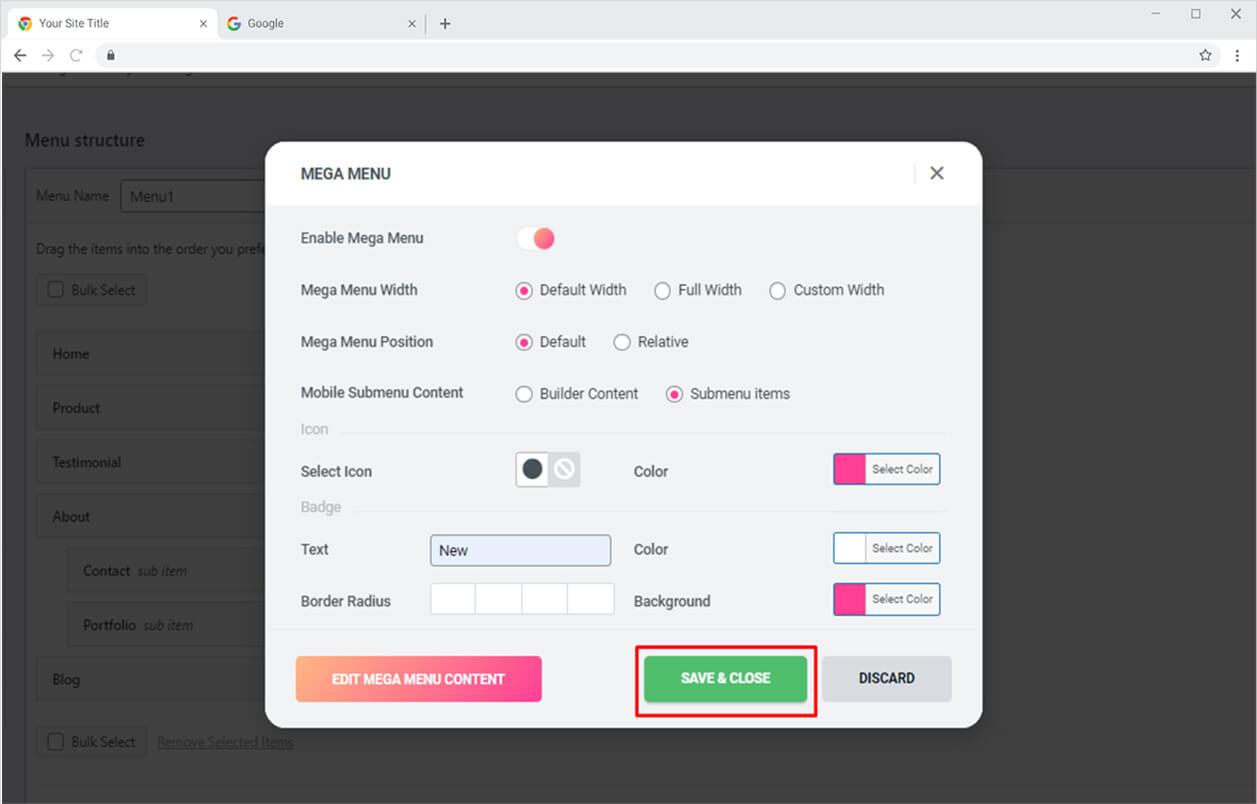Open a new browser tab with plus
This screenshot has height=804, width=1257.
click(x=445, y=24)
